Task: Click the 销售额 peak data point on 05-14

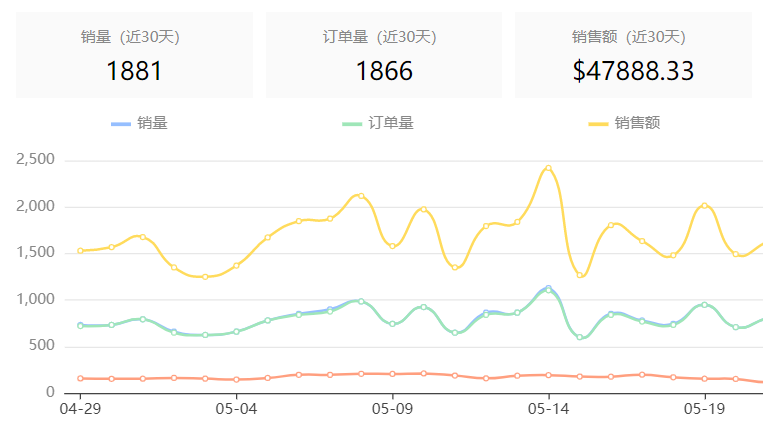Action: (x=548, y=168)
